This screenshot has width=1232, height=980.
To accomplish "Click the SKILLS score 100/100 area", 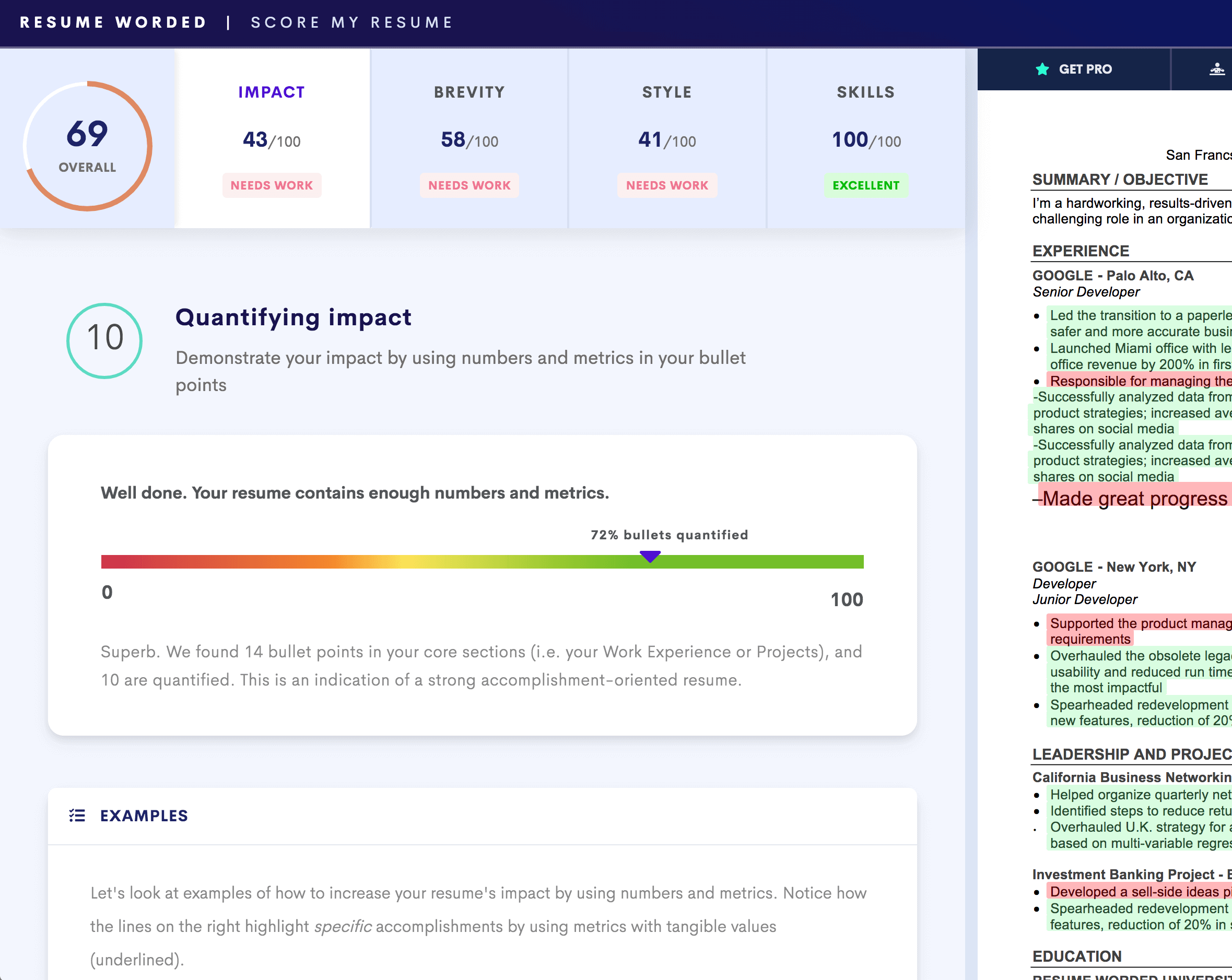I will pos(864,140).
